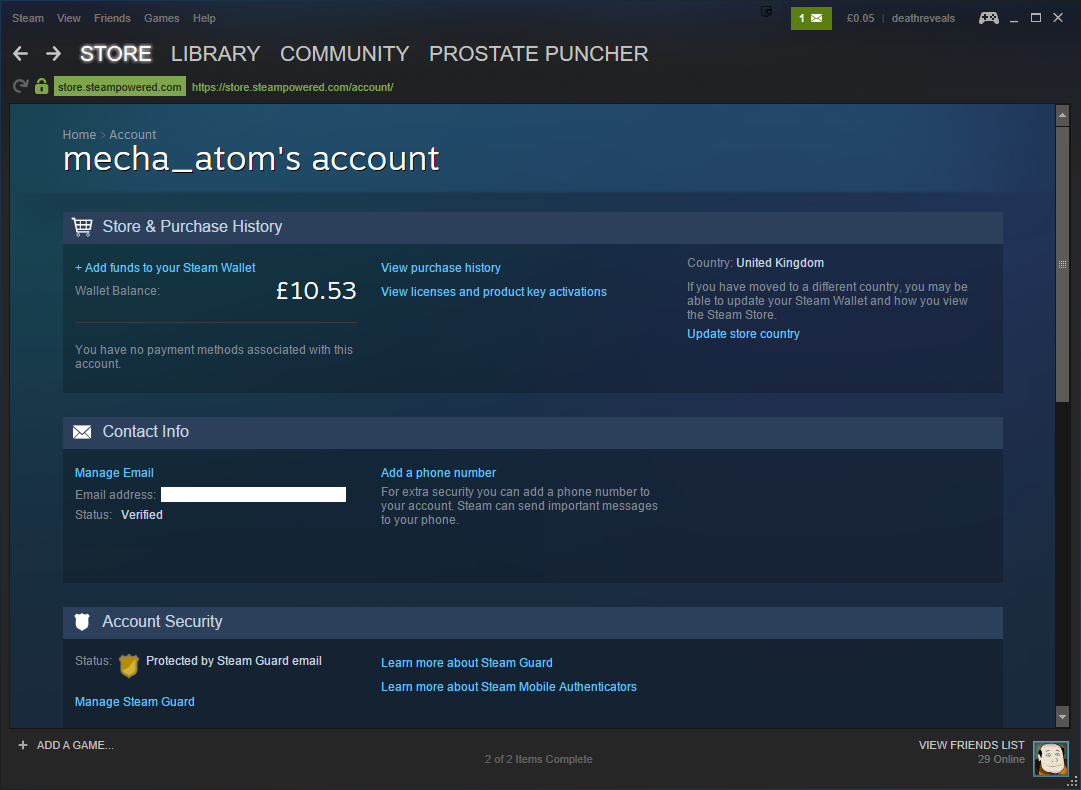The height and width of the screenshot is (790, 1081).
Task: Go forward with the right arrow
Action: [x=53, y=54]
